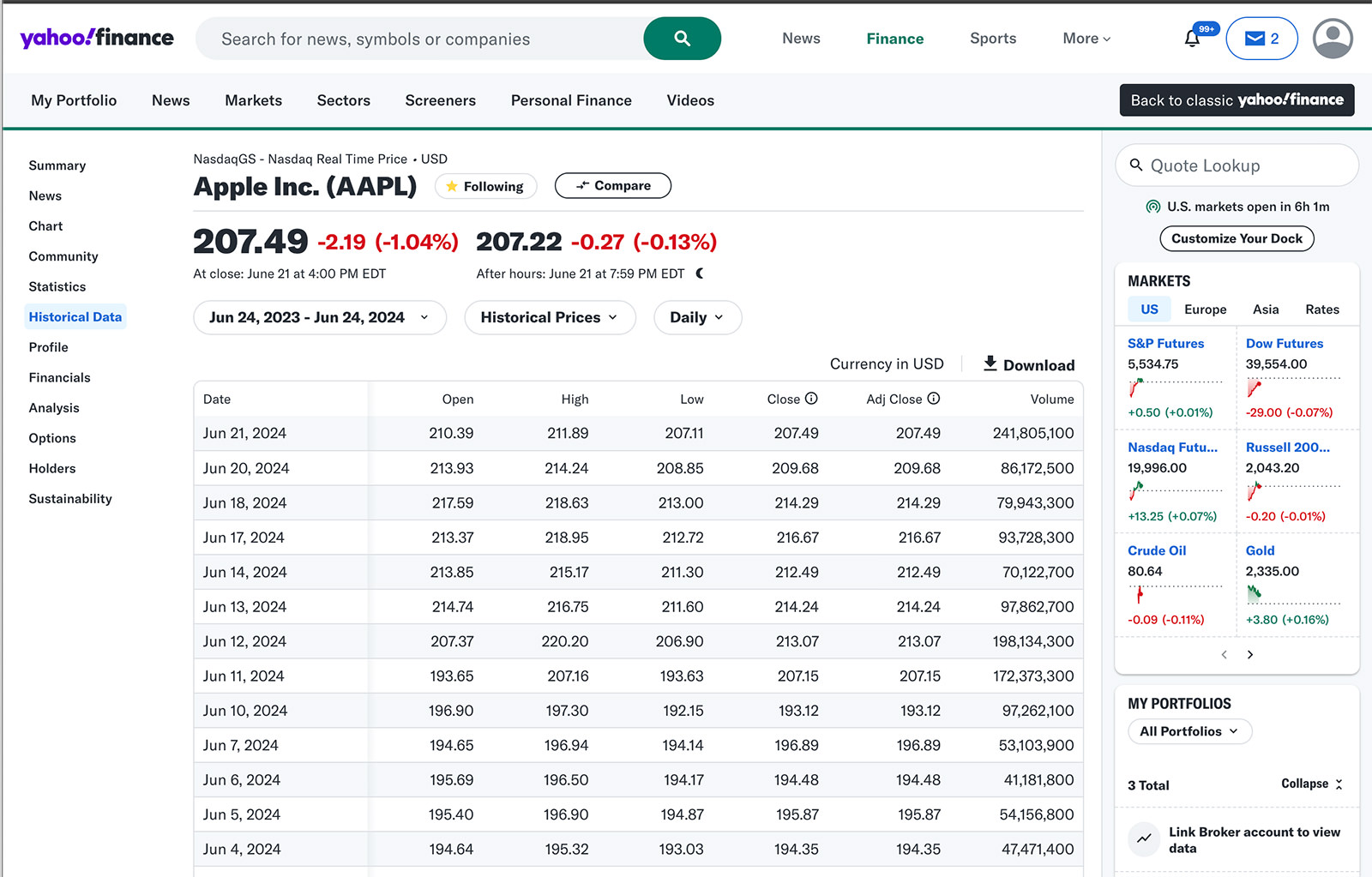Open the Financials sidebar link

click(x=59, y=377)
